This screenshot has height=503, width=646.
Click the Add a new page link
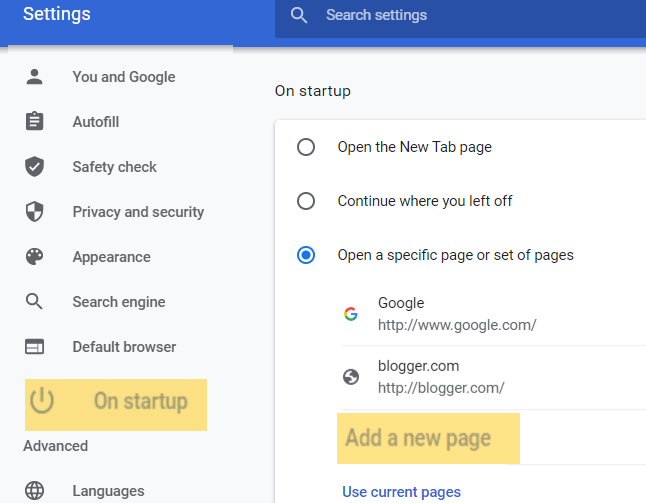pyautogui.click(x=418, y=438)
